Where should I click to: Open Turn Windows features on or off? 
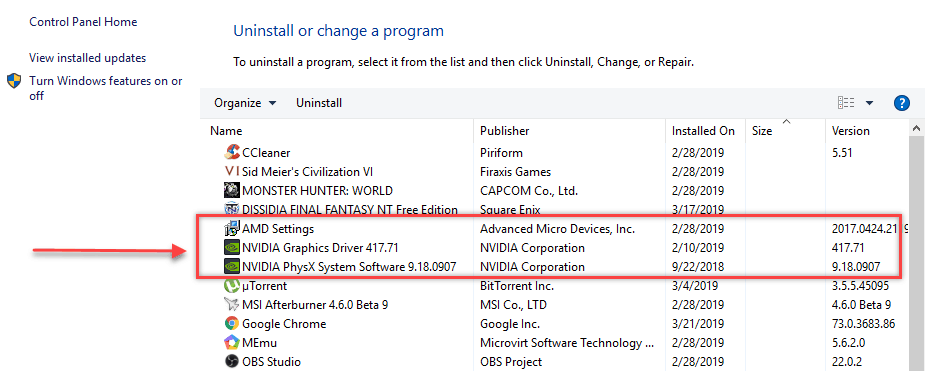point(106,88)
